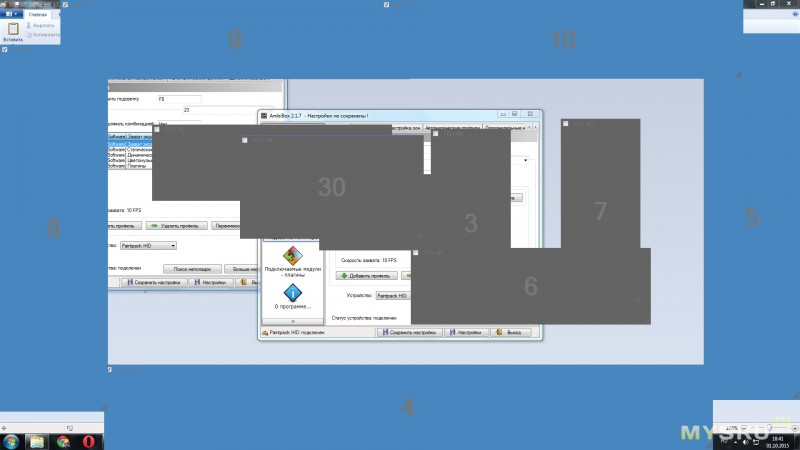
Task: Select the Динамический фон list row
Action: (x=130, y=155)
